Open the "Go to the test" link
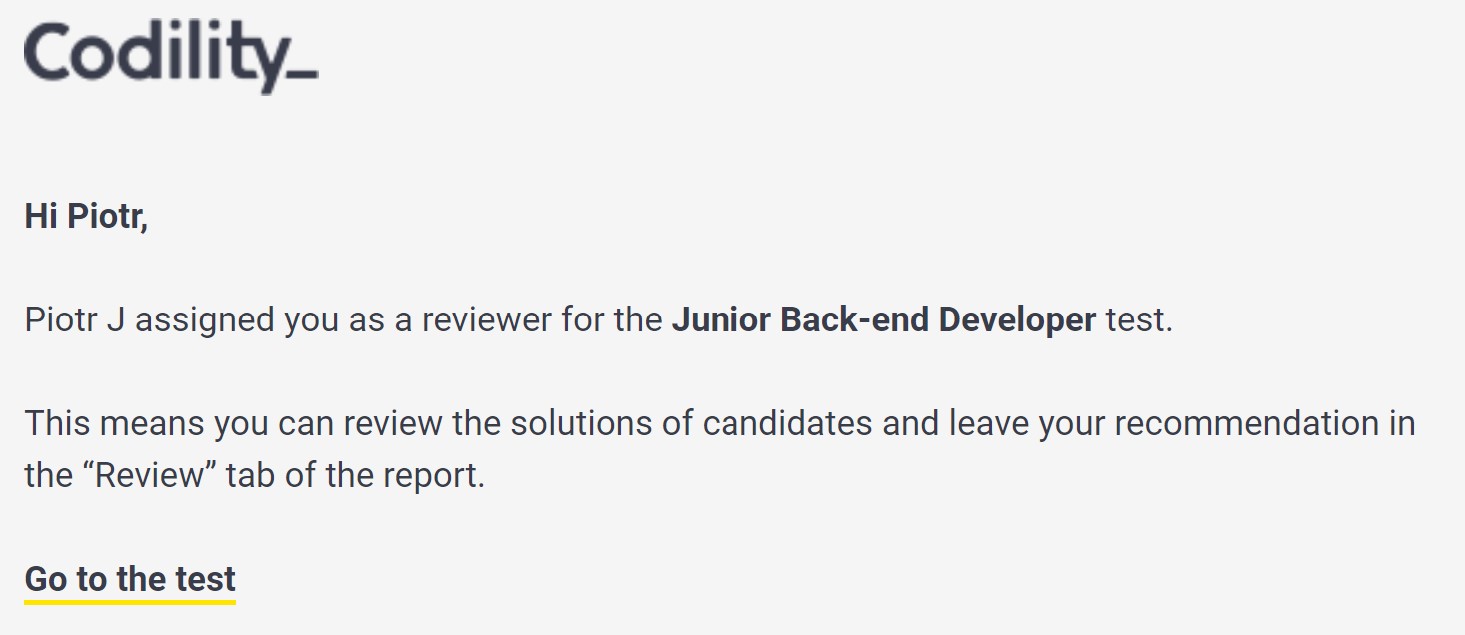The width and height of the screenshot is (1465, 635). (x=130, y=579)
